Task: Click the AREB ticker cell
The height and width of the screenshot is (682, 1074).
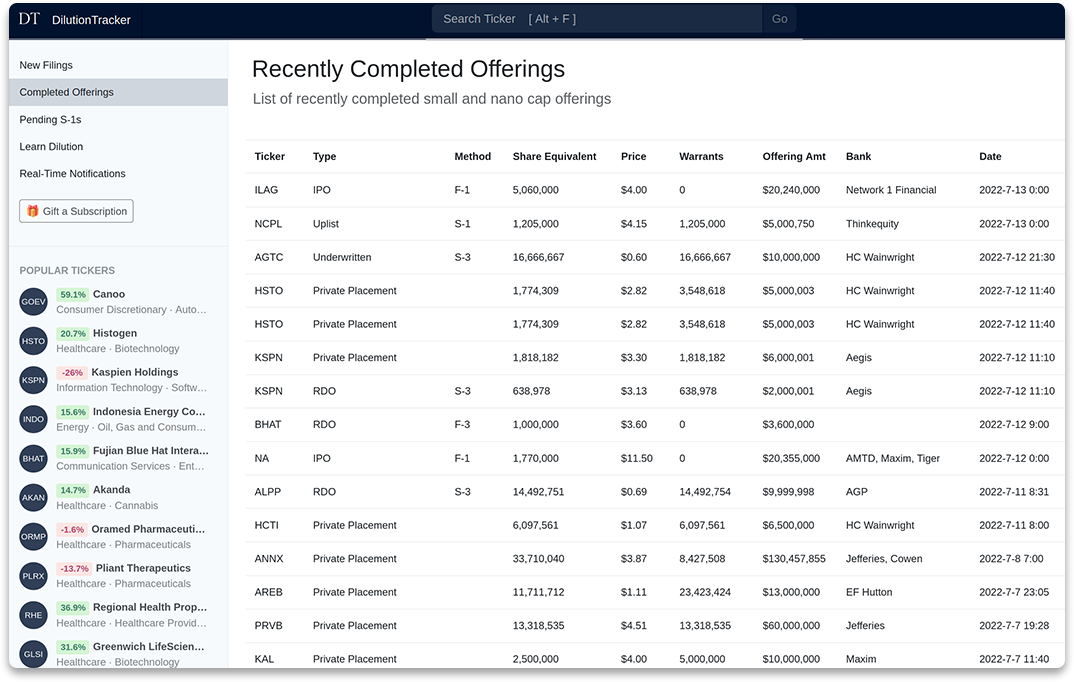Action: tap(268, 592)
